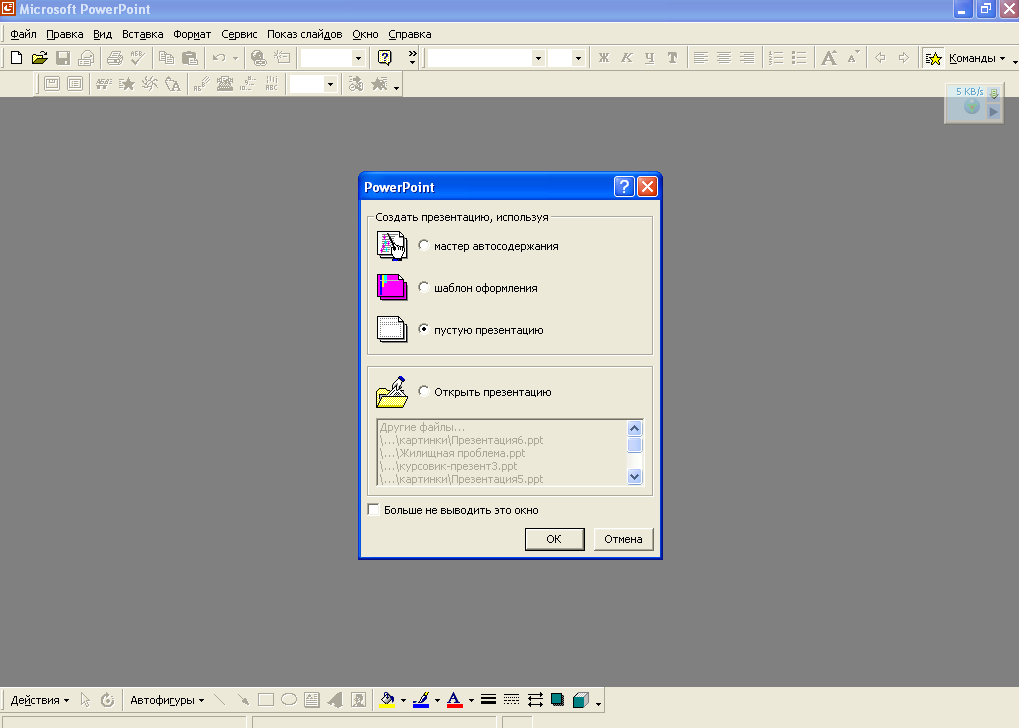Open the Справка menu
The image size is (1019, 728).
tap(409, 34)
